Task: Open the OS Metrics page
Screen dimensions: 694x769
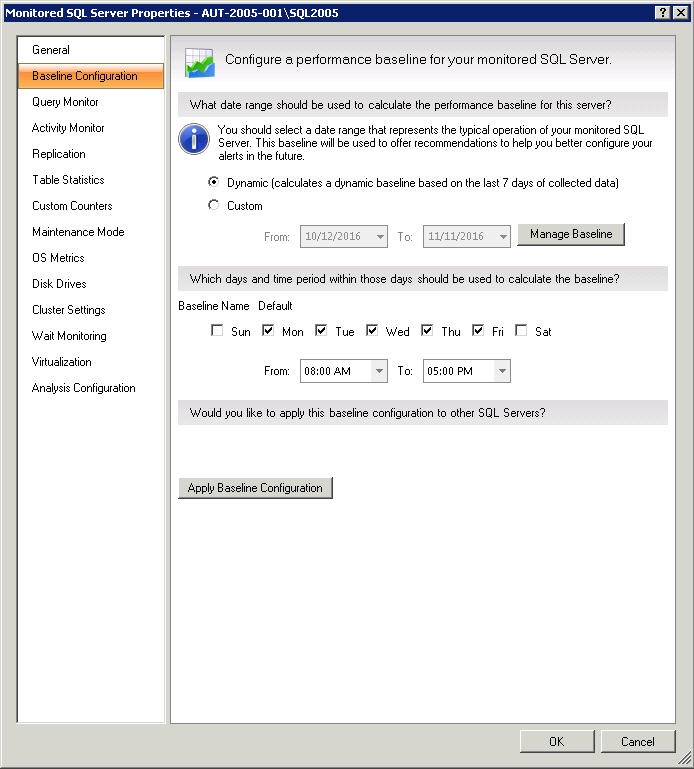Action: [91, 258]
